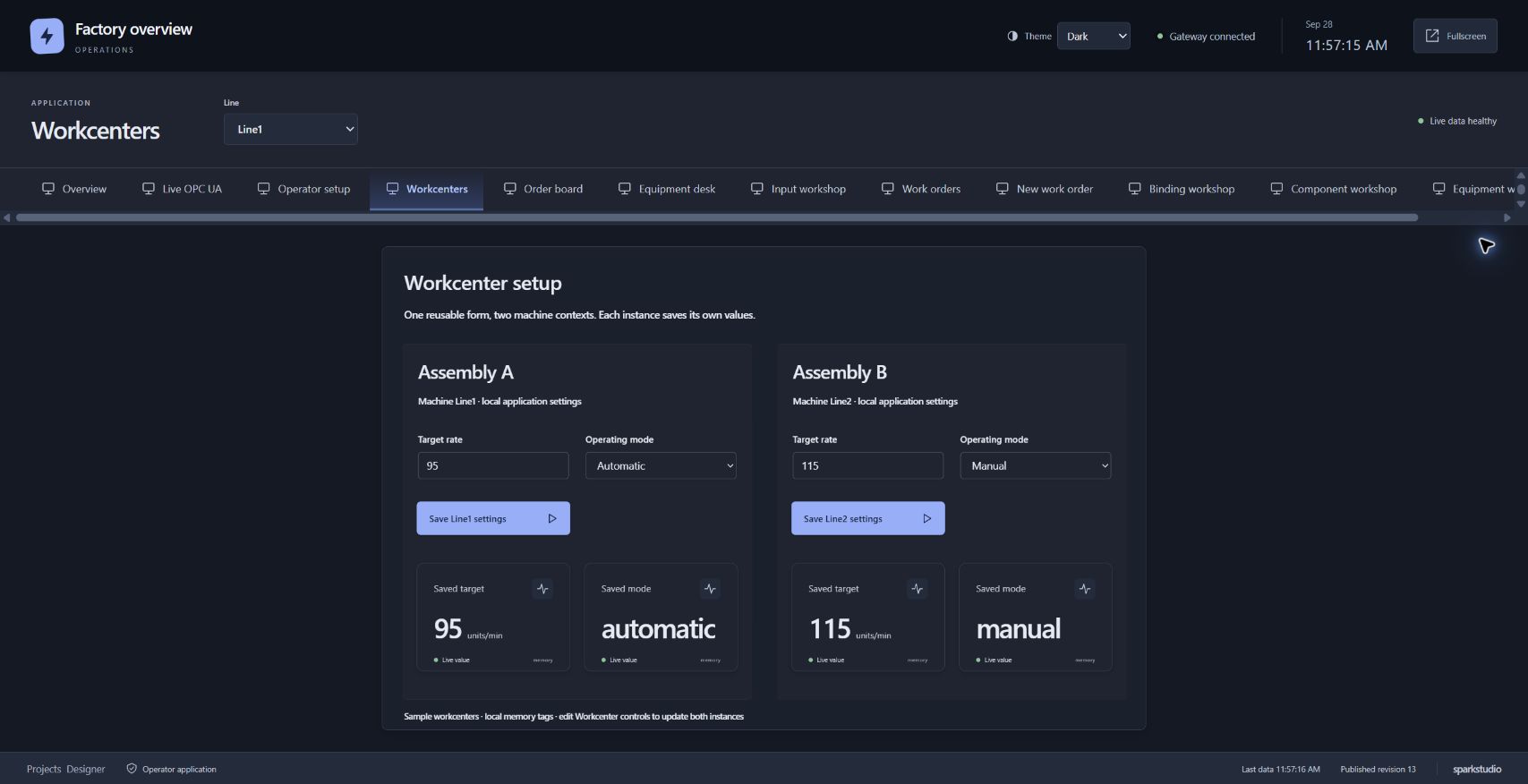Open the Line selector showing Line1

(x=291, y=129)
